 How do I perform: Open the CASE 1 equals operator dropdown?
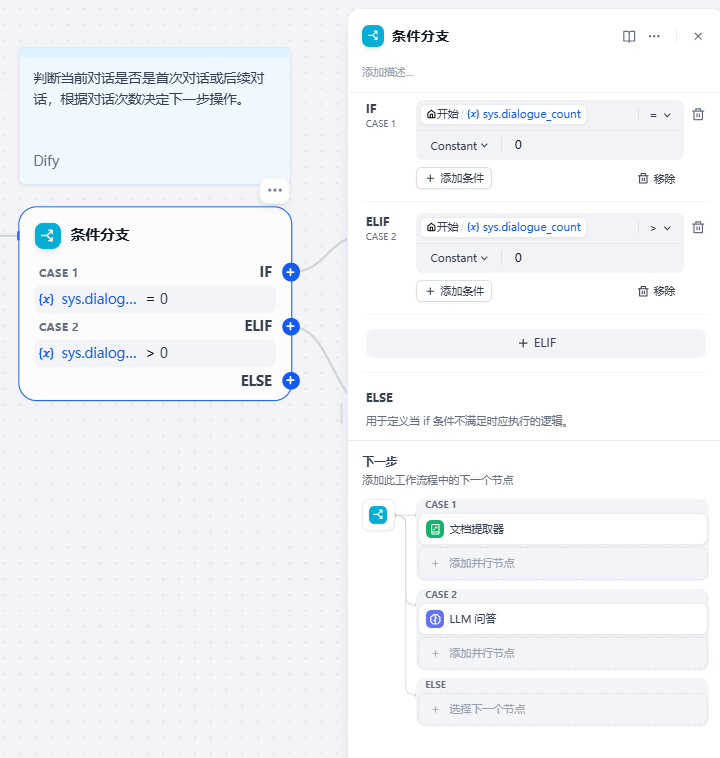pyautogui.click(x=660, y=115)
